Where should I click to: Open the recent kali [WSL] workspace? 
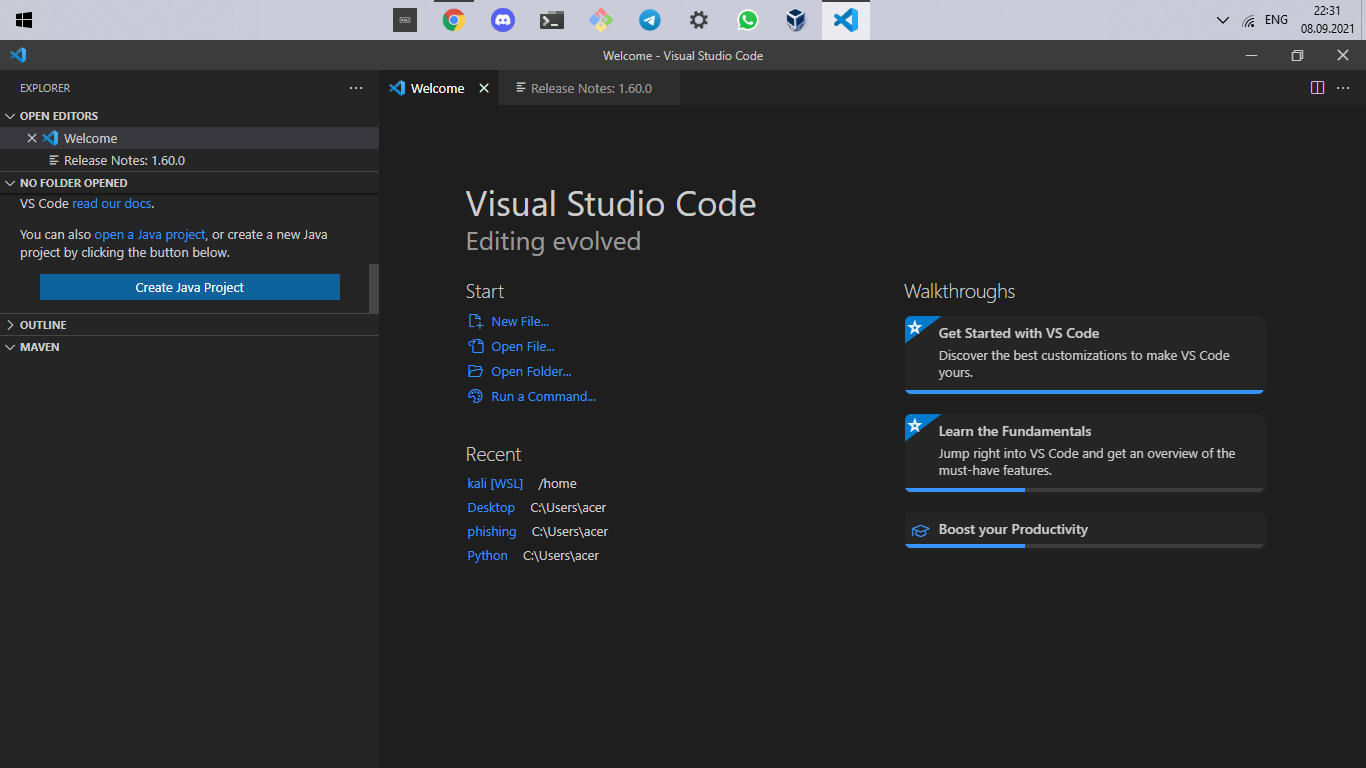click(495, 484)
